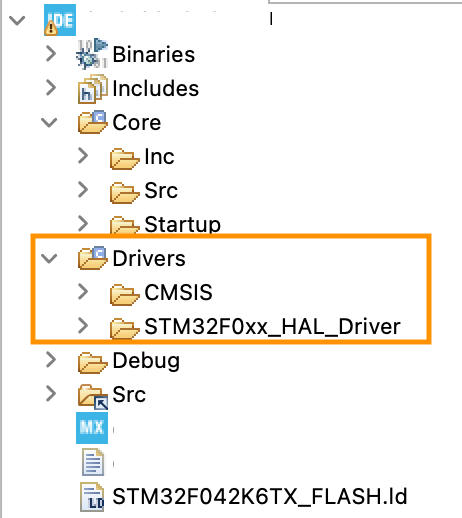Image resolution: width=462 pixels, height=518 pixels.
Task: Expand the Inc folder under Core
Action: tap(83, 156)
